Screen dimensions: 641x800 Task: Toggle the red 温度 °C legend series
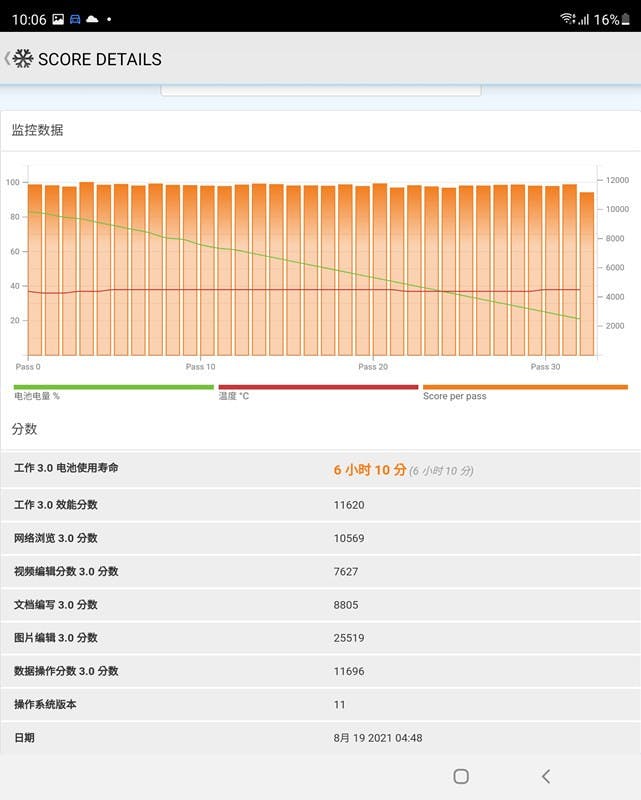[x=317, y=392]
